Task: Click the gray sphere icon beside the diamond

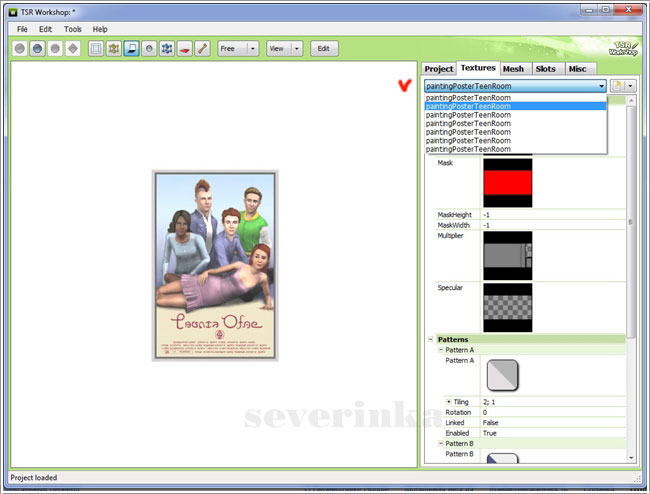Action: point(55,48)
